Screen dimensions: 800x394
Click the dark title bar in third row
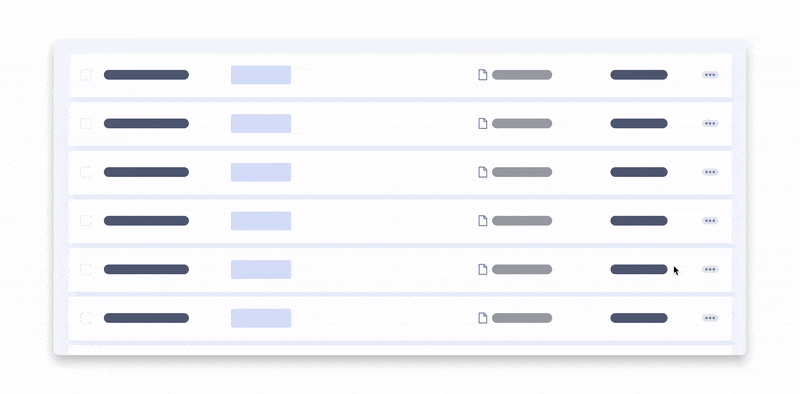pos(146,172)
